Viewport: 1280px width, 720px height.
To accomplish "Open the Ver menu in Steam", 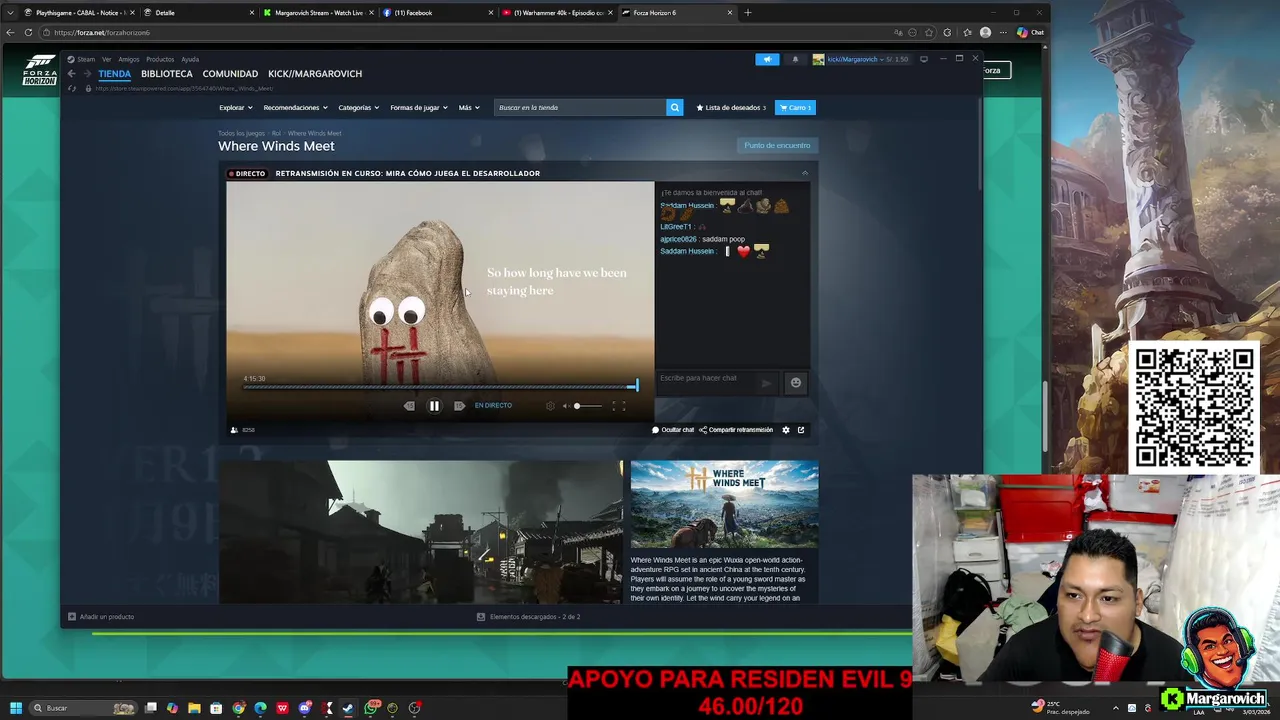I will click(x=107, y=59).
